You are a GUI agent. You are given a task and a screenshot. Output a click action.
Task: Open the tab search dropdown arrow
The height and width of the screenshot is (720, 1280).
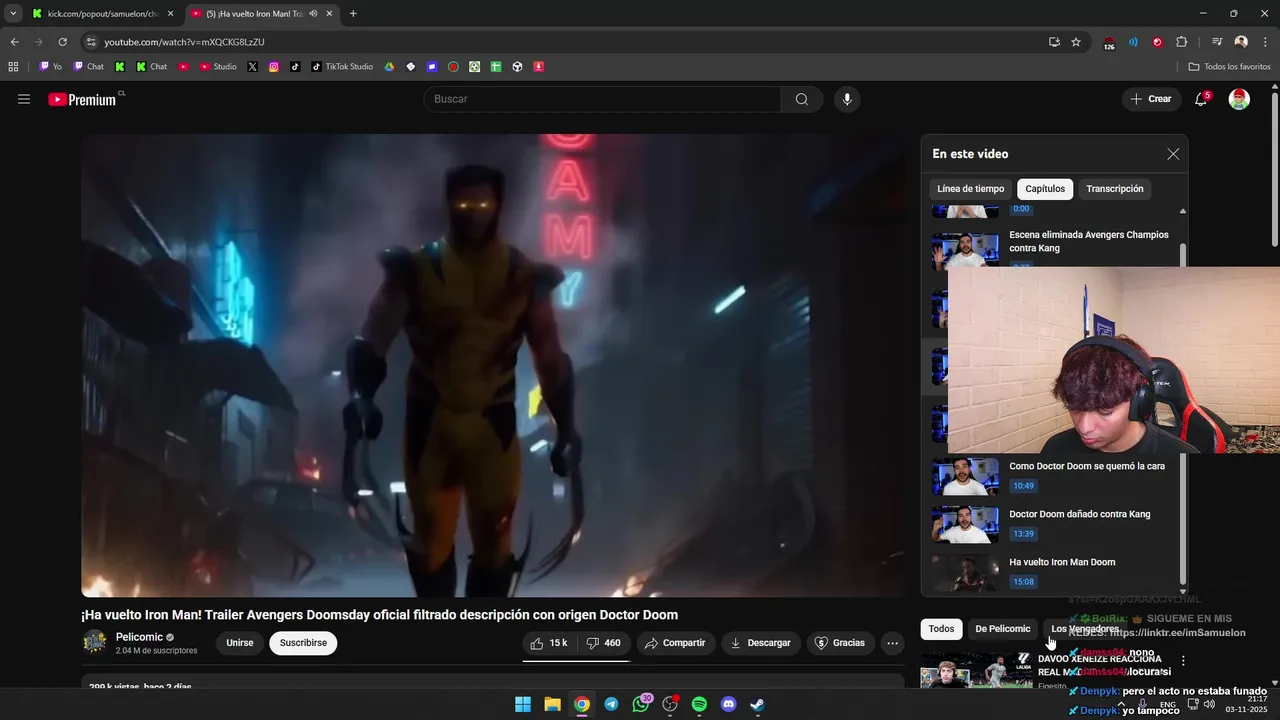[x=12, y=14]
